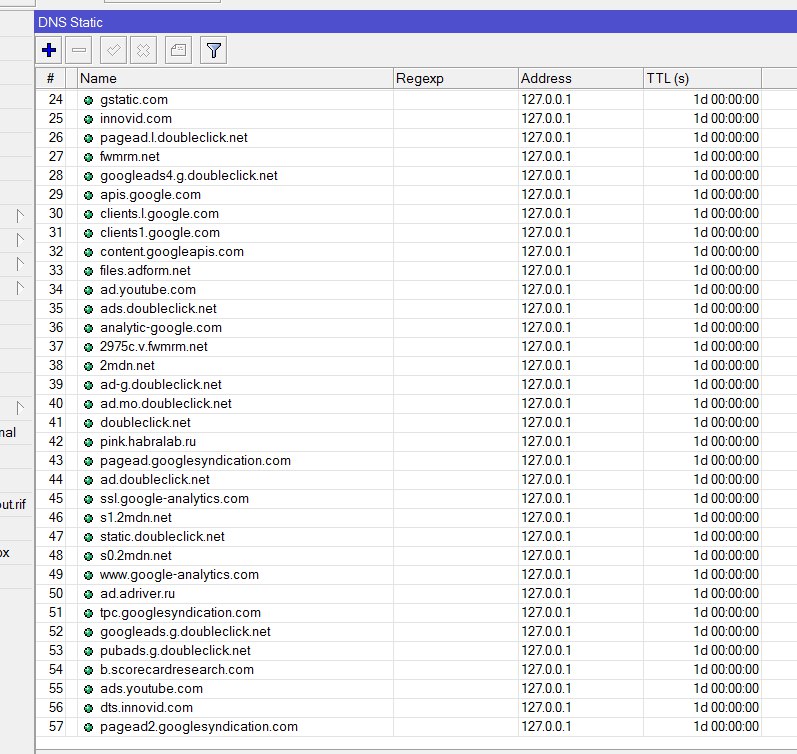
Task: Expand the submenu arrow left of row 31
Action: [20, 239]
